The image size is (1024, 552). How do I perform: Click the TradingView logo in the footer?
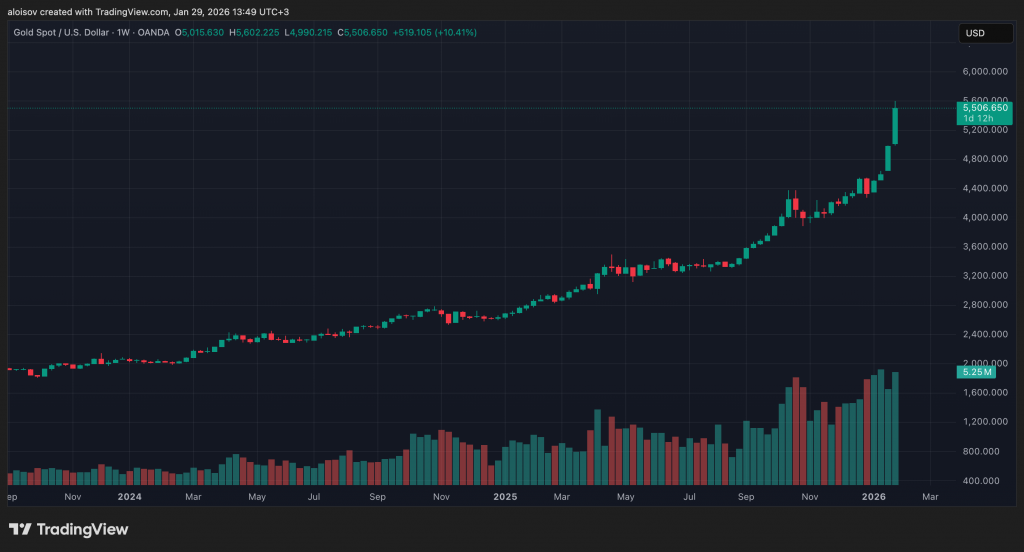click(68, 529)
